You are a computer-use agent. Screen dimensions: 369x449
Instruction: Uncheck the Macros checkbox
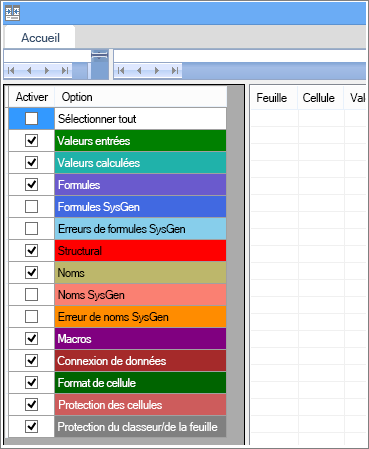[x=31, y=338]
